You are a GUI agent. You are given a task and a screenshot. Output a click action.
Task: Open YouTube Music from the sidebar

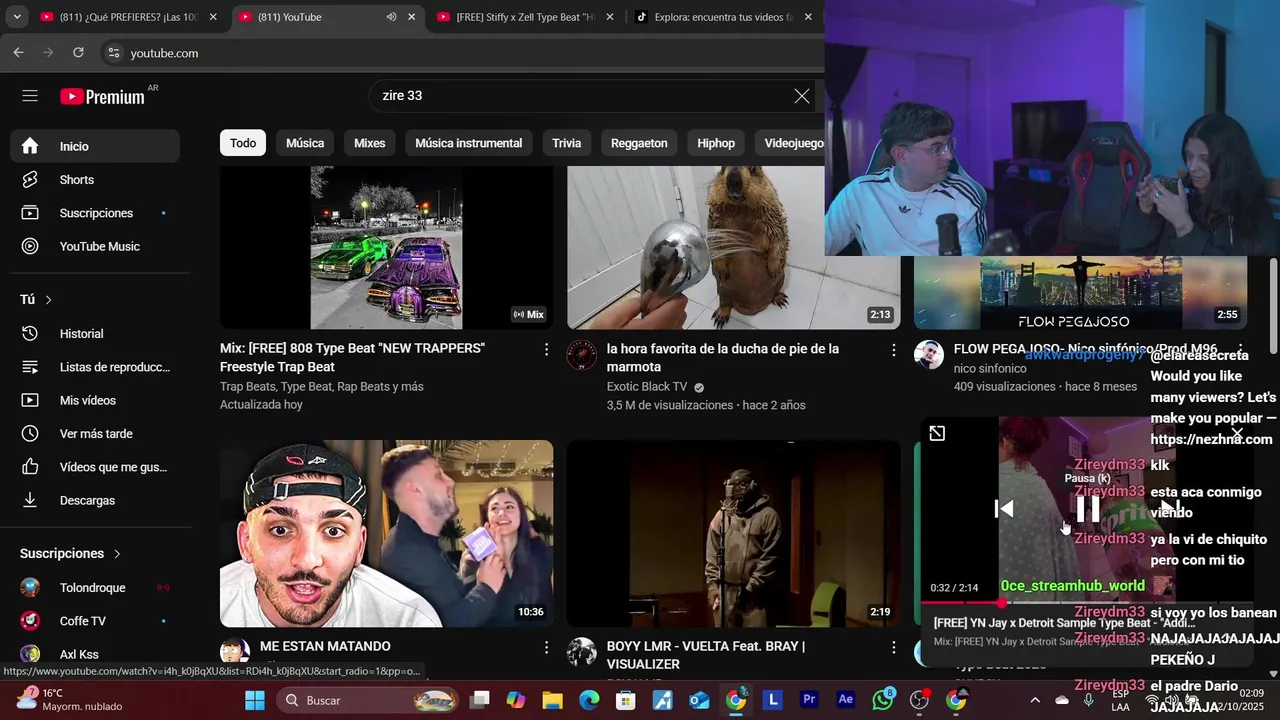click(x=96, y=246)
